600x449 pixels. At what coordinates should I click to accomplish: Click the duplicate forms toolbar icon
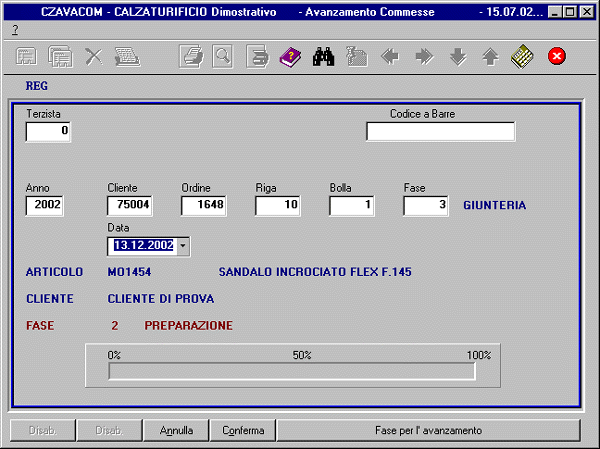click(x=60, y=57)
